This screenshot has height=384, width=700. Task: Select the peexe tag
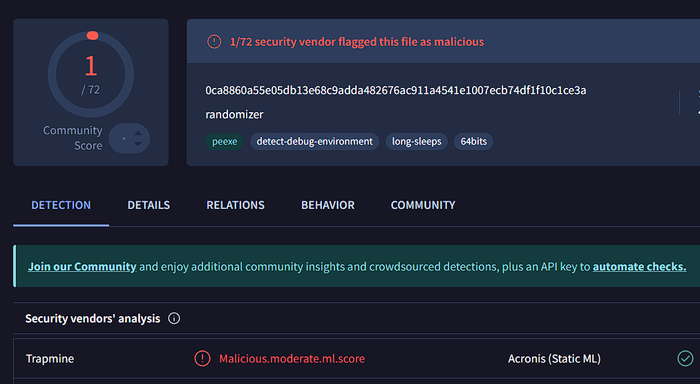(x=225, y=142)
